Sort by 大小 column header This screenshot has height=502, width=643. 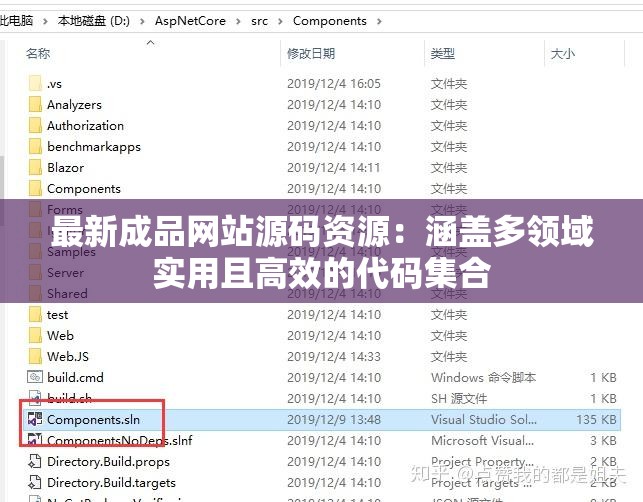pos(563,53)
